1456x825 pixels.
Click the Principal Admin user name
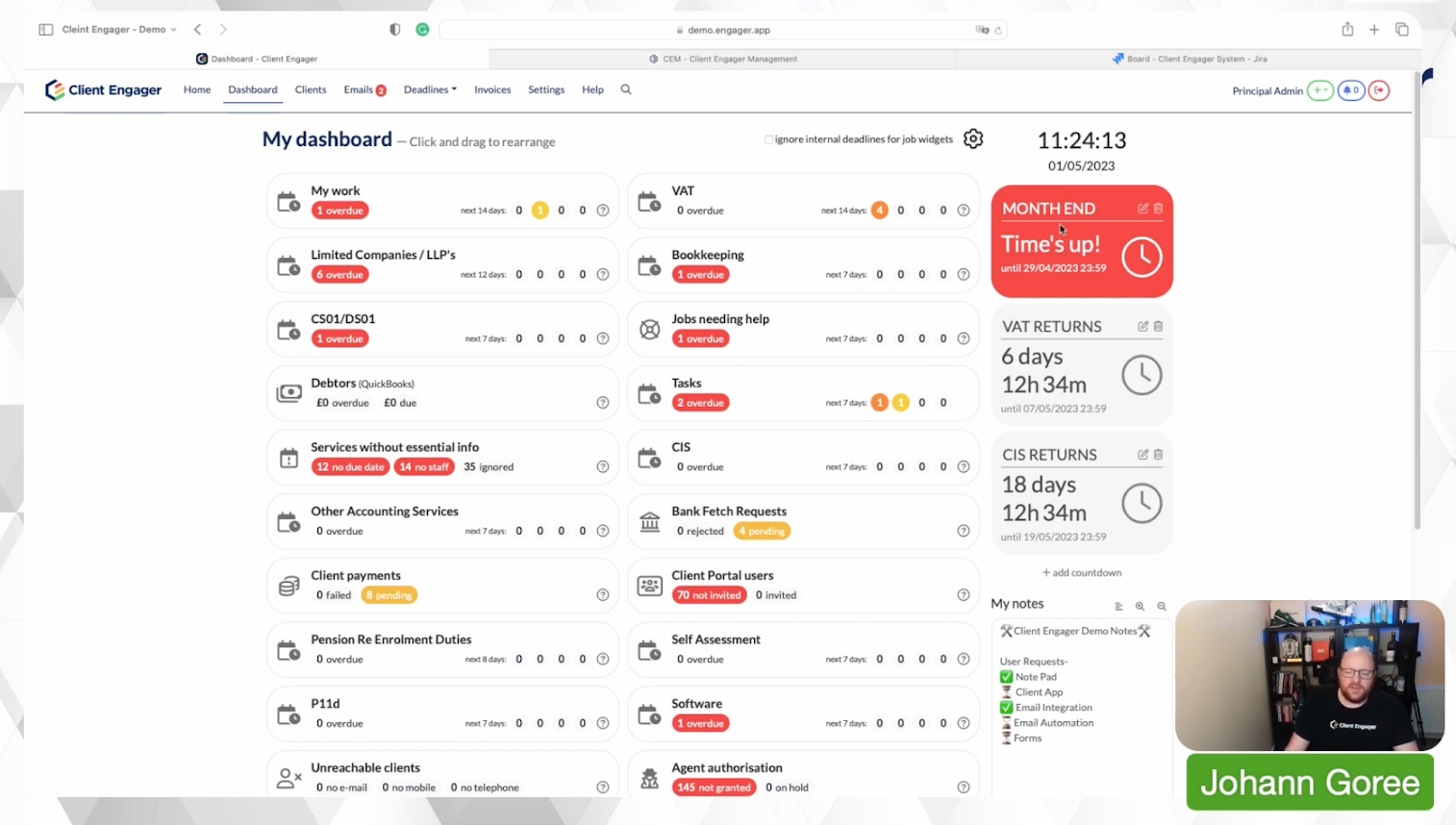tap(1268, 90)
